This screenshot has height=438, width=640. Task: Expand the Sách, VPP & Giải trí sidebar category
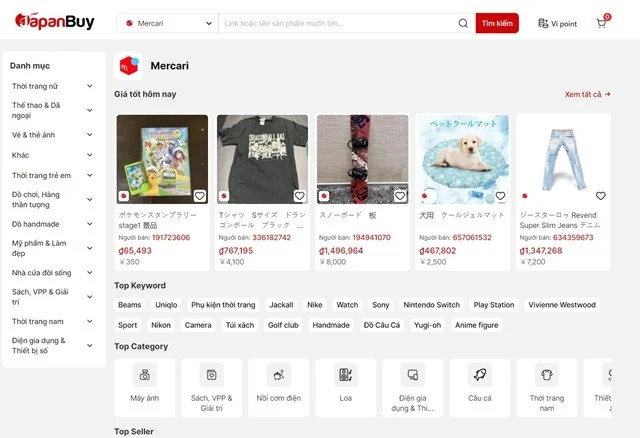[90, 297]
